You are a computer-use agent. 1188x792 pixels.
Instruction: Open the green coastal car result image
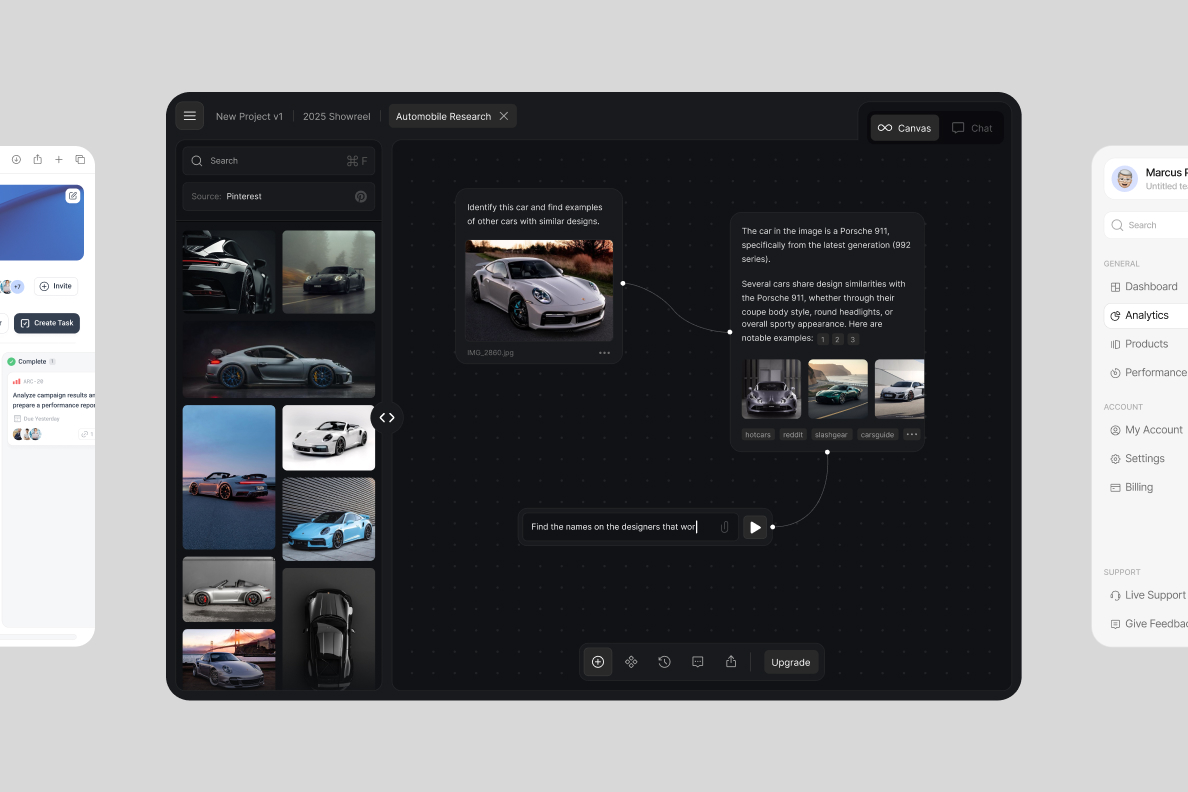coord(838,389)
